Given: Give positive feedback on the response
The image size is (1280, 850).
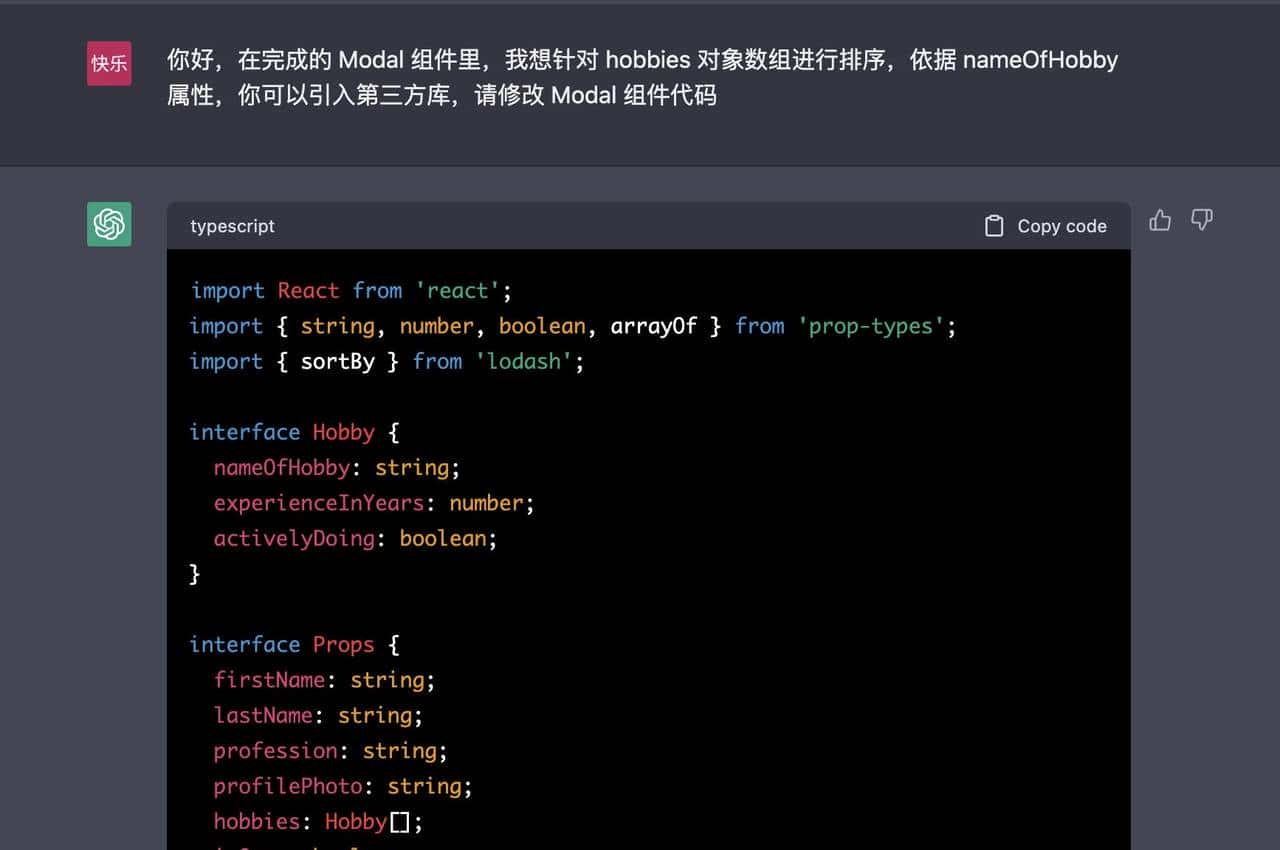Looking at the screenshot, I should point(1160,220).
